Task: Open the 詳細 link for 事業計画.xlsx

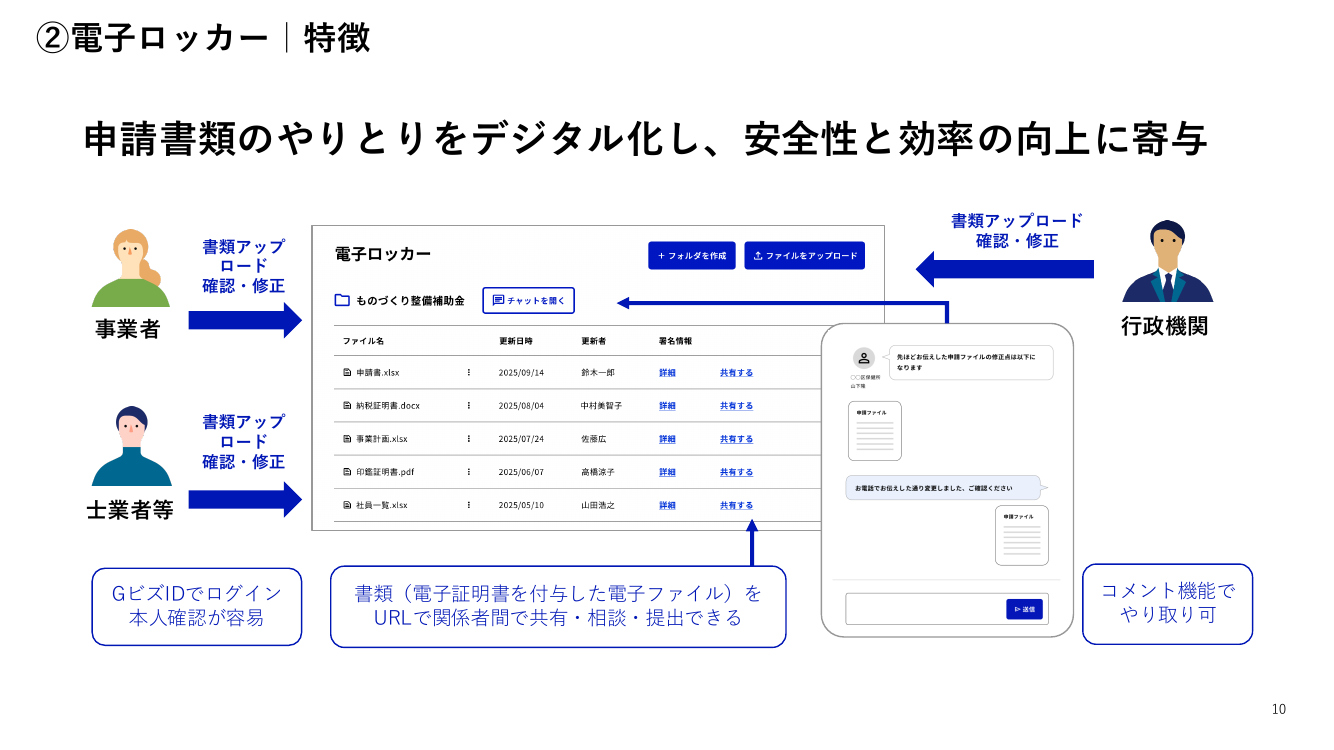Action: (x=667, y=439)
